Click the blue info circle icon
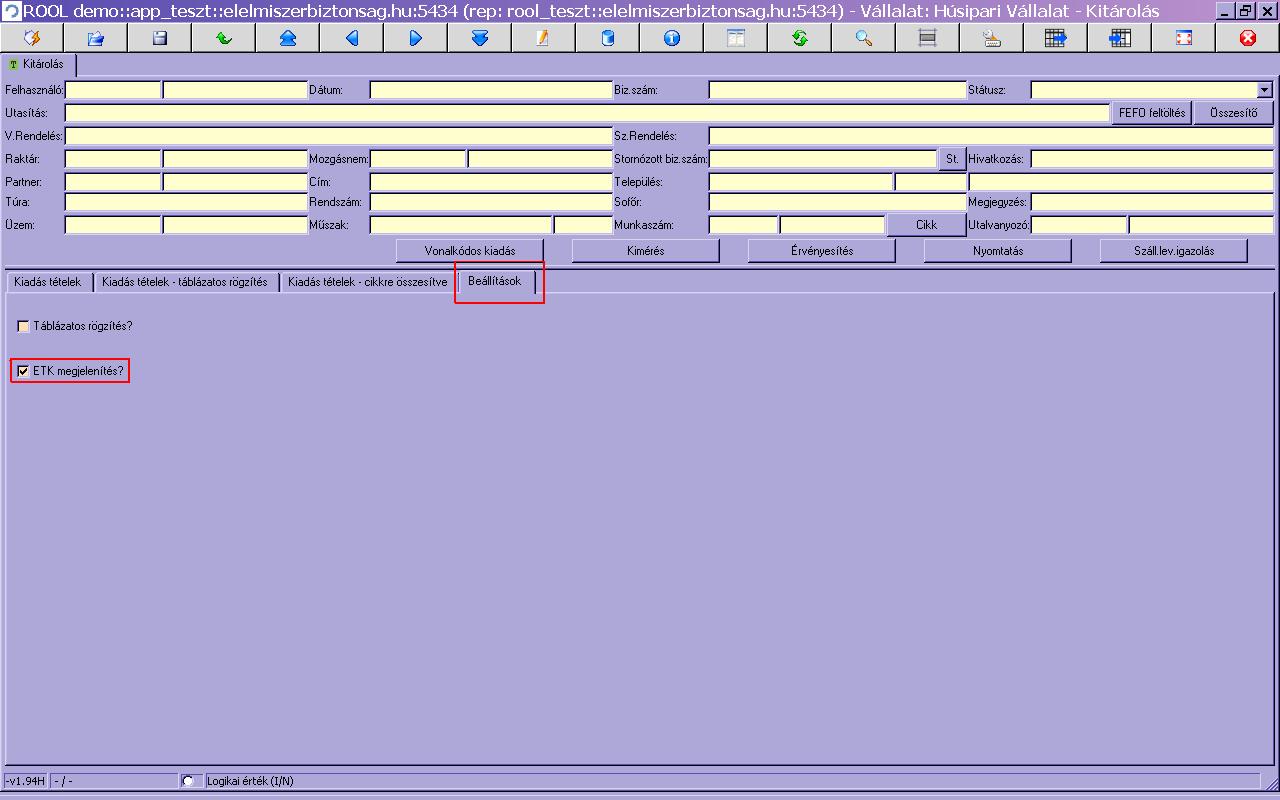 [x=671, y=38]
